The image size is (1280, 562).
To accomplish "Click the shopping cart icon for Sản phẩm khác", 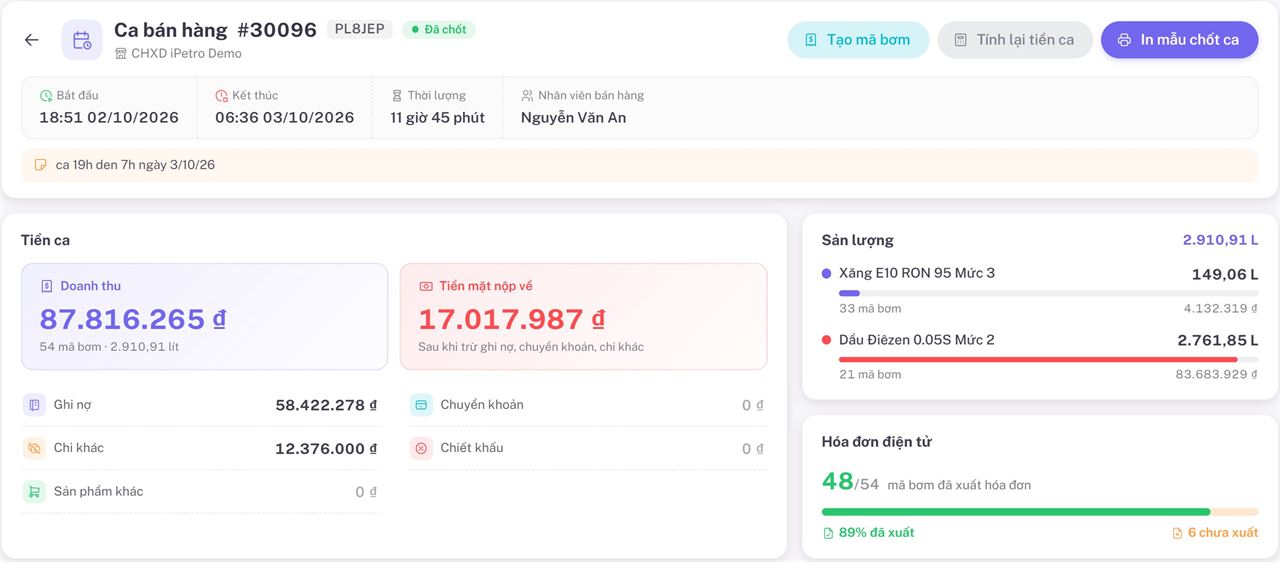I will 35,492.
